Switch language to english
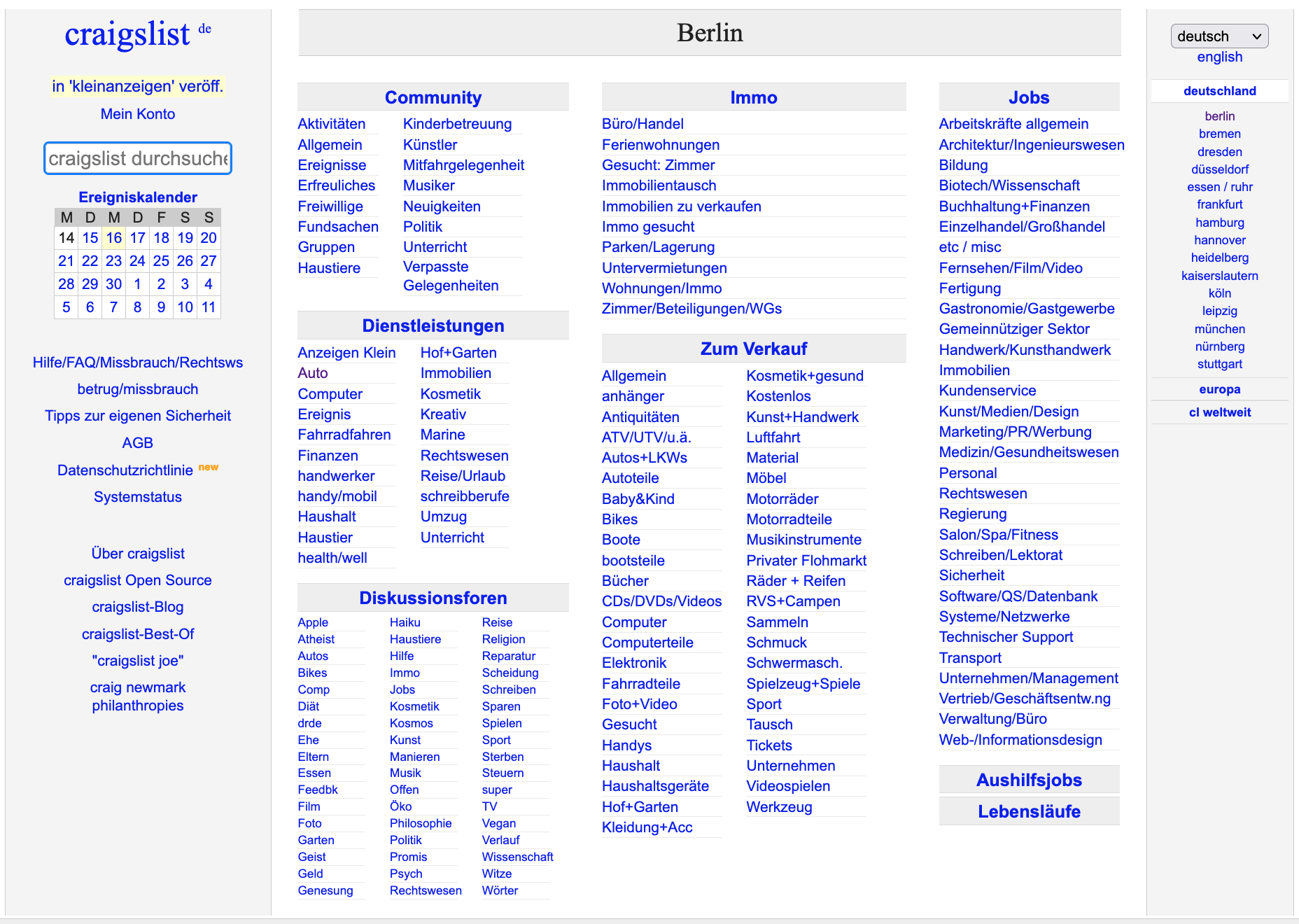The height and width of the screenshot is (924, 1299). pyautogui.click(x=1219, y=57)
